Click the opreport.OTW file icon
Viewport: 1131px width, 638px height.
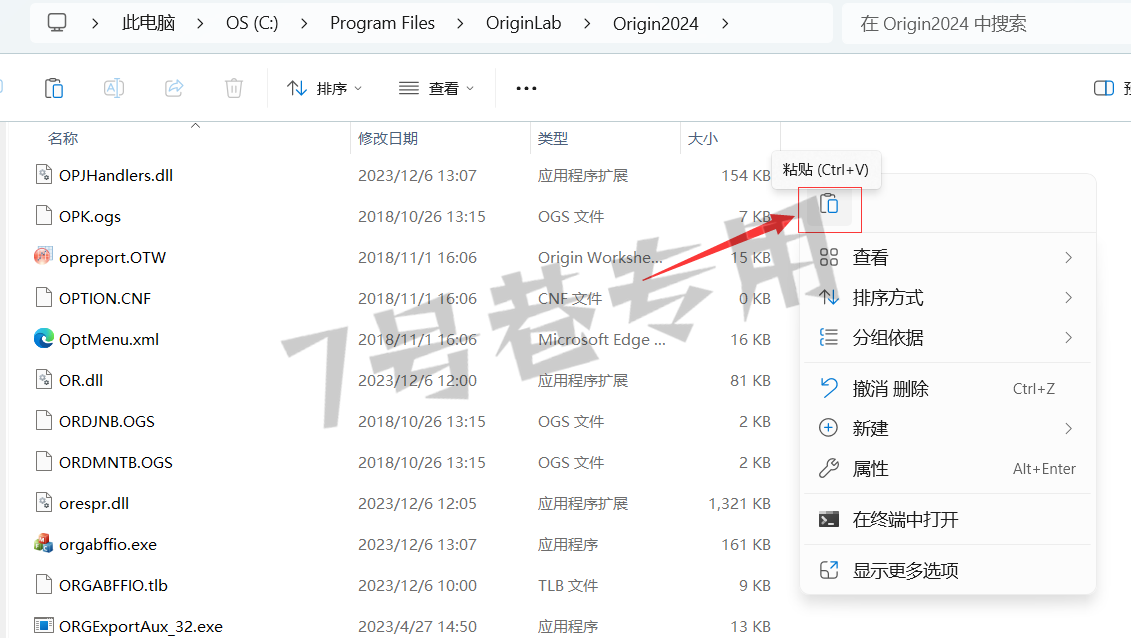pyautogui.click(x=43, y=256)
